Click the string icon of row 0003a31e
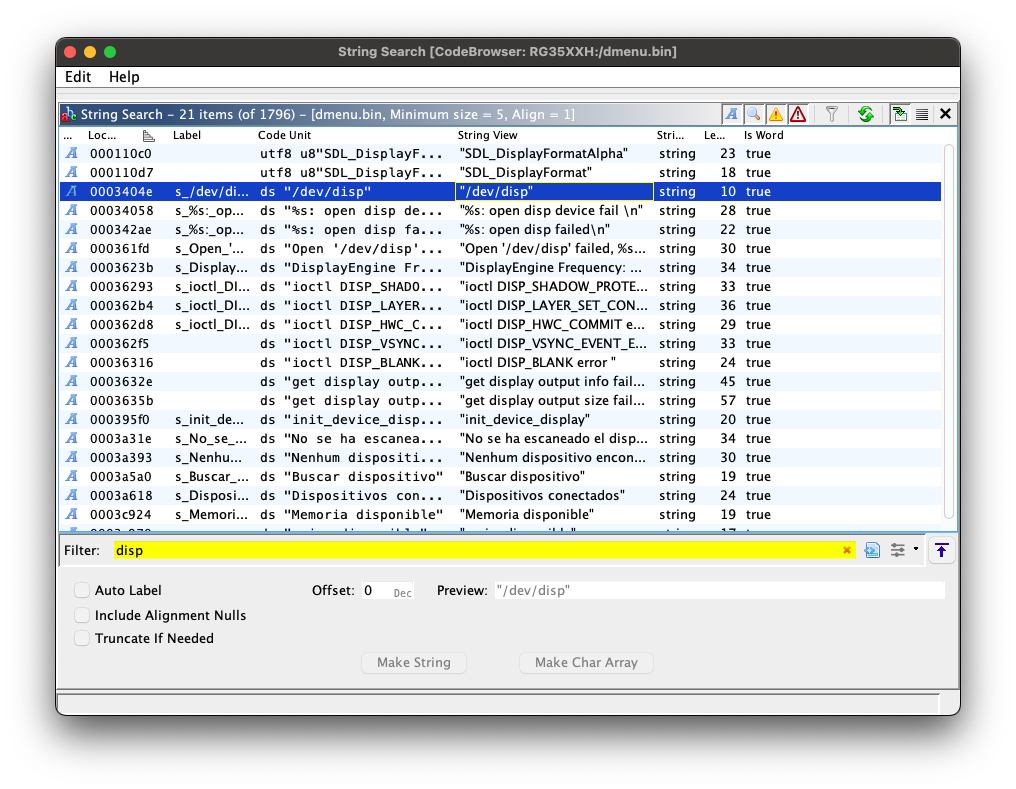Image resolution: width=1016 pixels, height=789 pixels. pyautogui.click(x=71, y=439)
